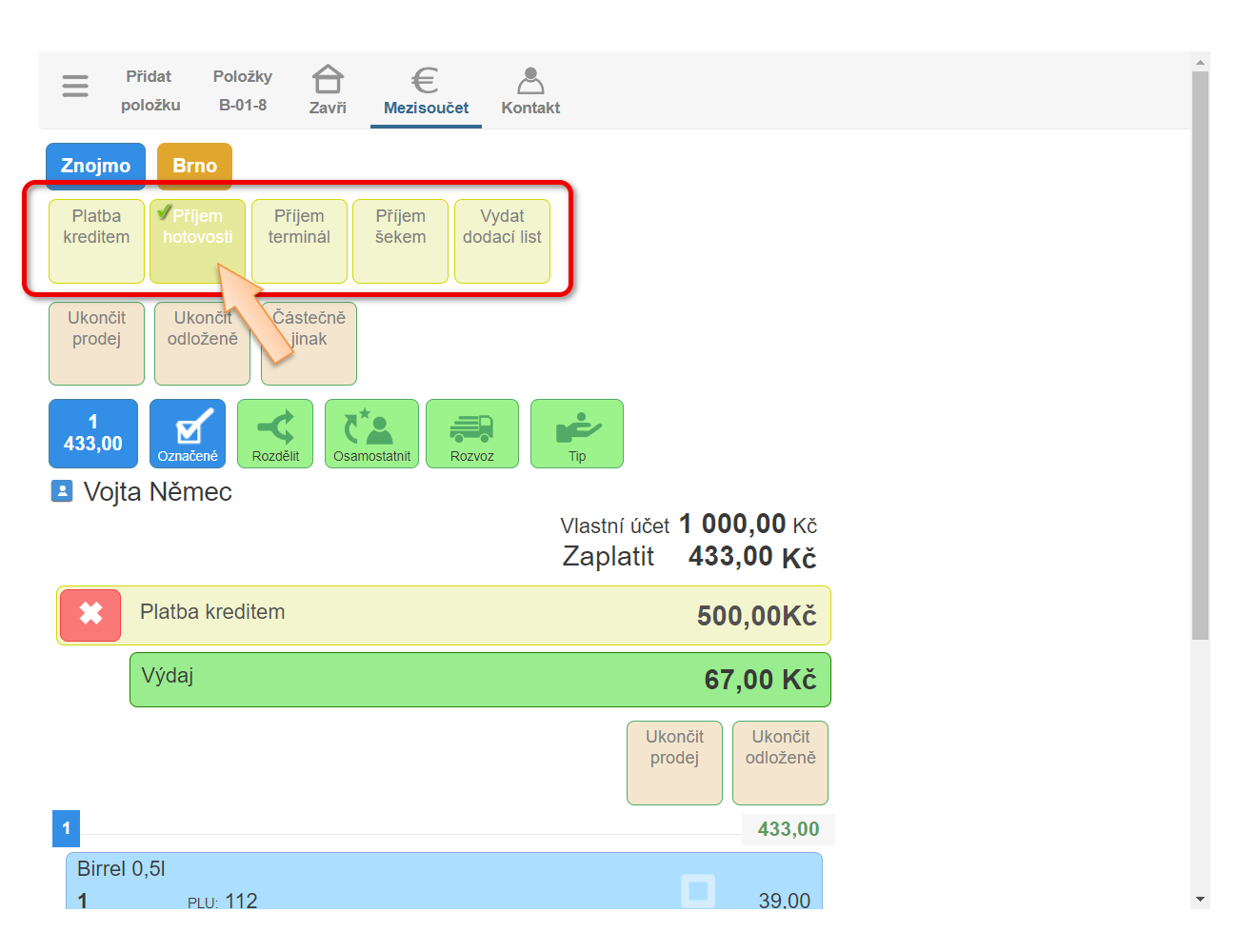Click the scrollbar down arrow
Viewport: 1238px width, 952px height.
point(1200,899)
